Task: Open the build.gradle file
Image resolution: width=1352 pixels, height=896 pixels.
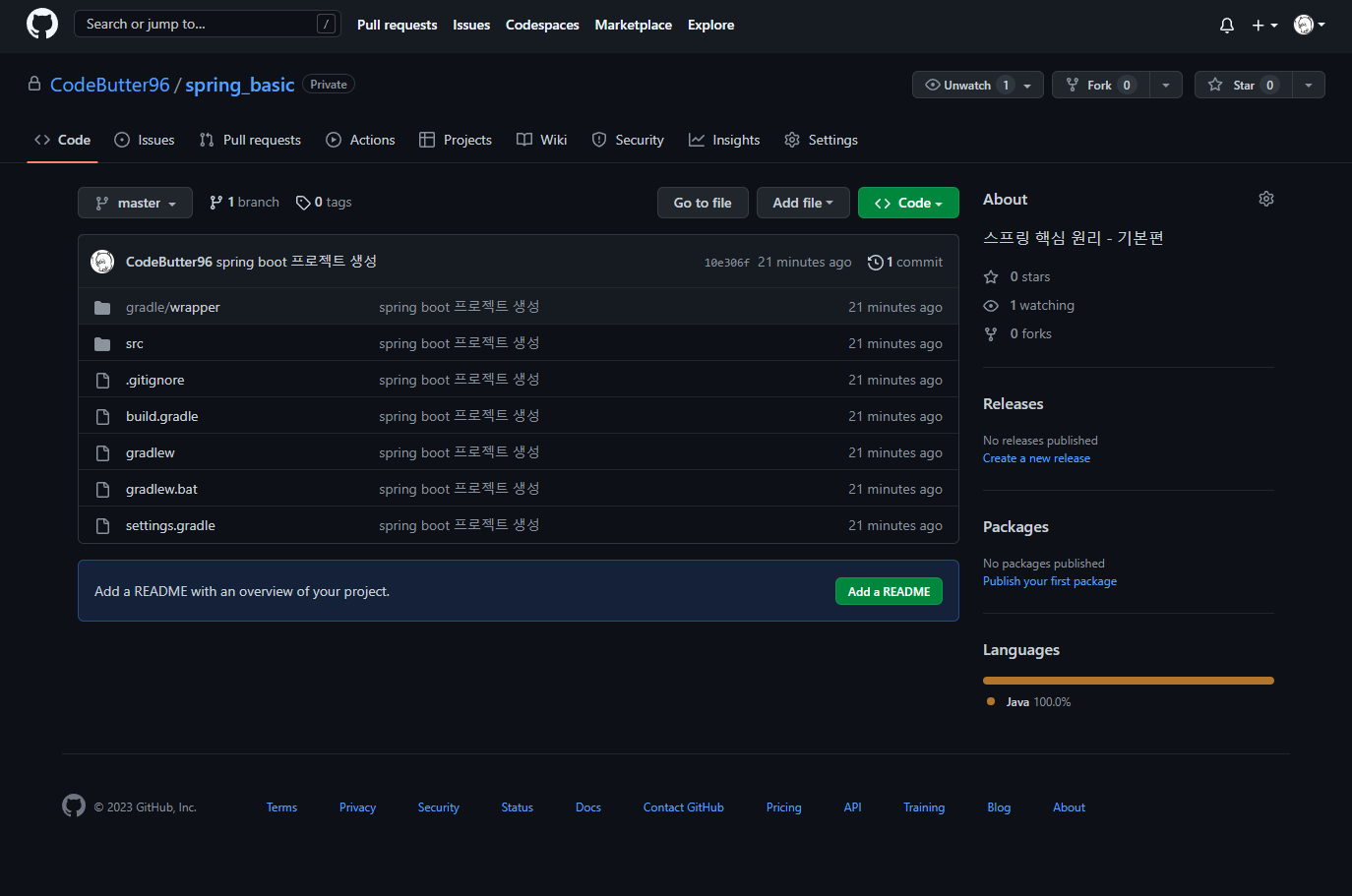Action: point(162,416)
